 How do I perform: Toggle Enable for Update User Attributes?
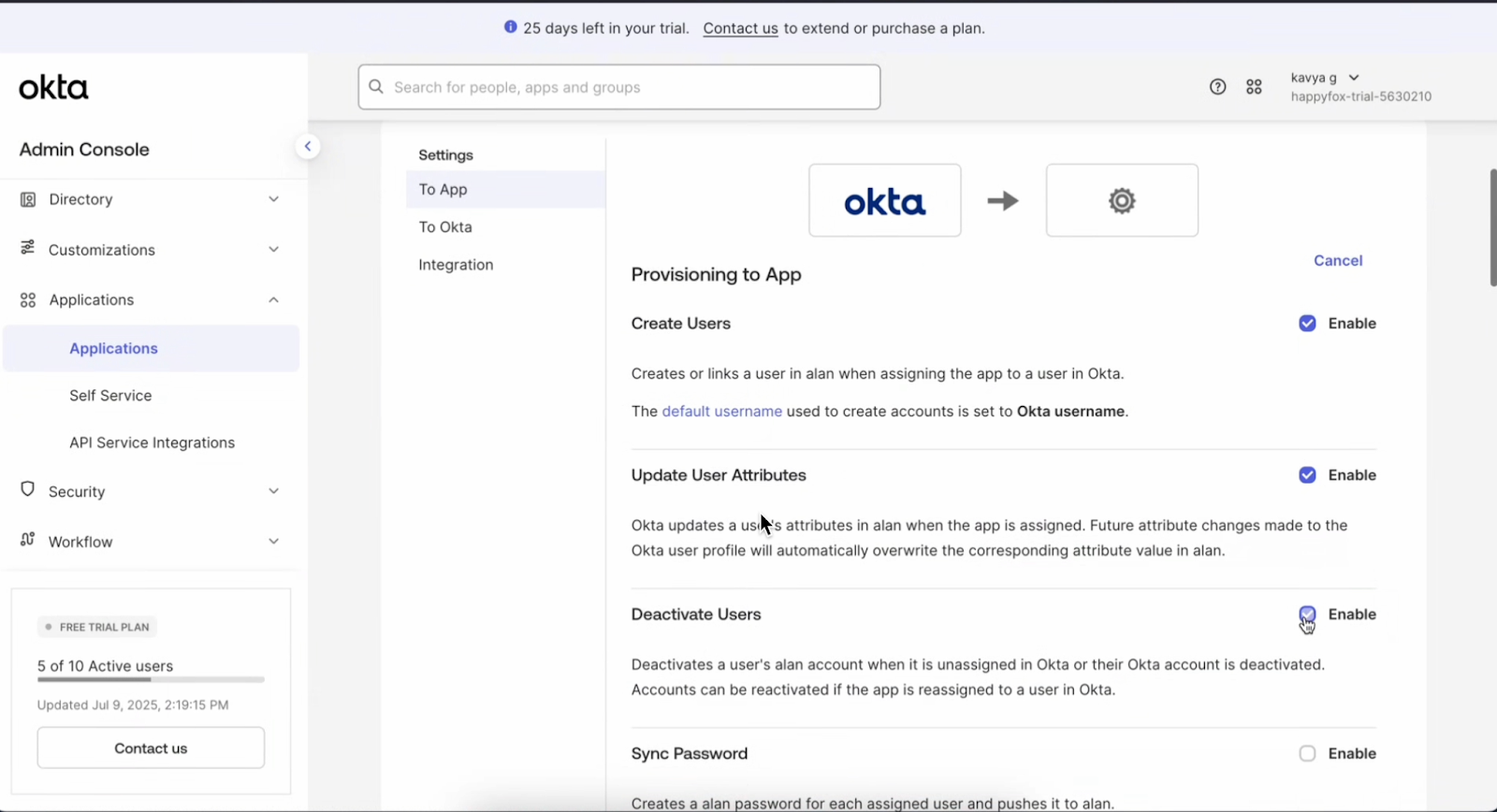coord(1307,475)
